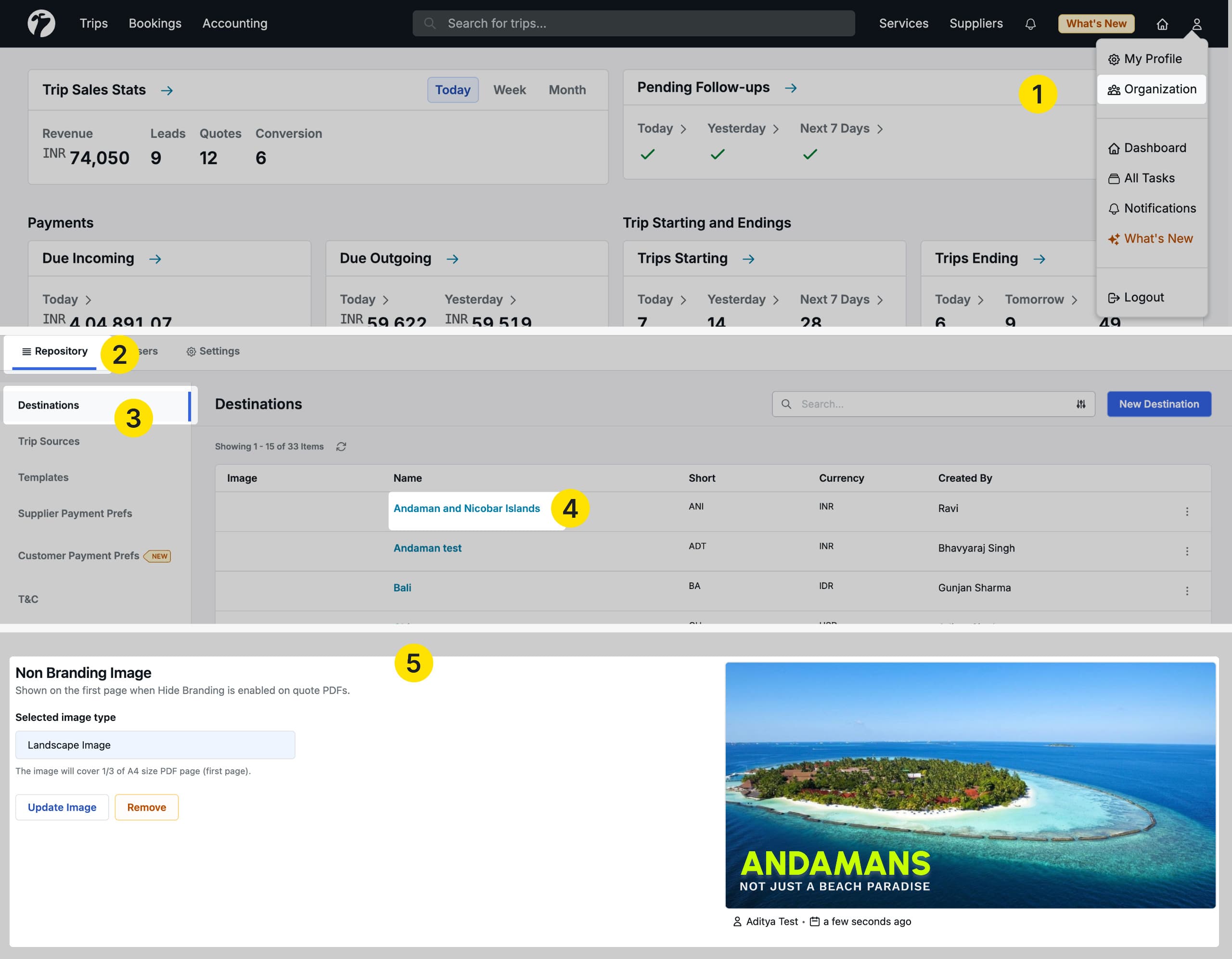The image size is (1232, 959).
Task: Click the company logo in the navbar
Action: click(41, 23)
